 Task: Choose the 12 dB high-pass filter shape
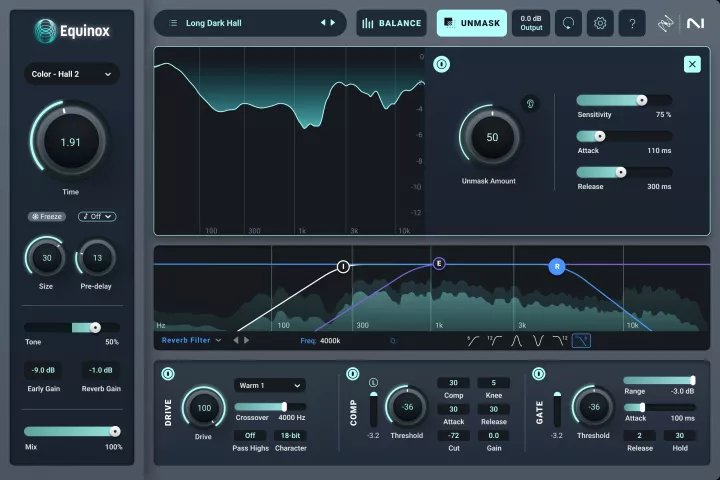pos(495,341)
